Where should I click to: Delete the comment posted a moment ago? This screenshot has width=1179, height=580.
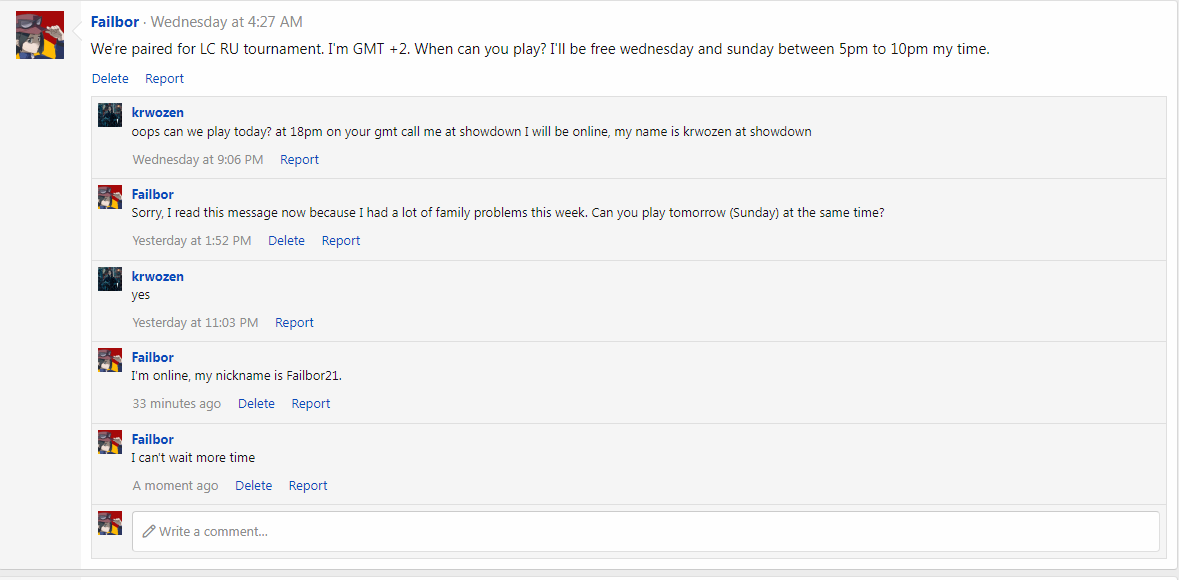pyautogui.click(x=253, y=485)
